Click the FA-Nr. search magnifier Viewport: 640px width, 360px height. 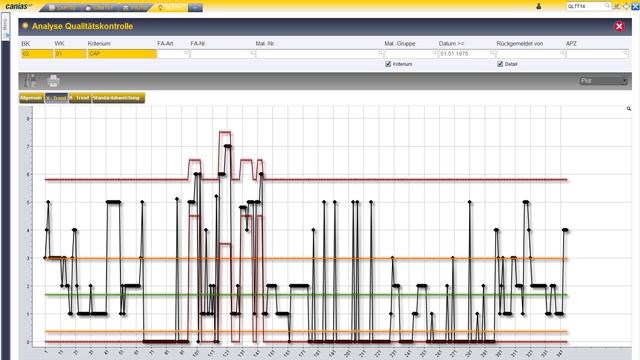(x=252, y=53)
